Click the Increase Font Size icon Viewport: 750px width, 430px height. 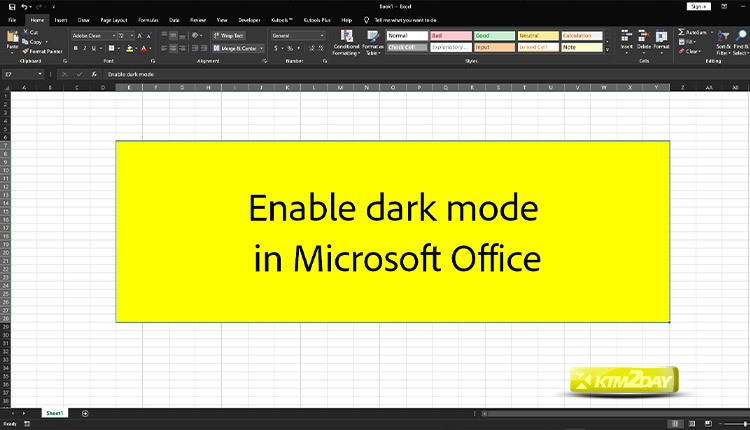click(140, 36)
